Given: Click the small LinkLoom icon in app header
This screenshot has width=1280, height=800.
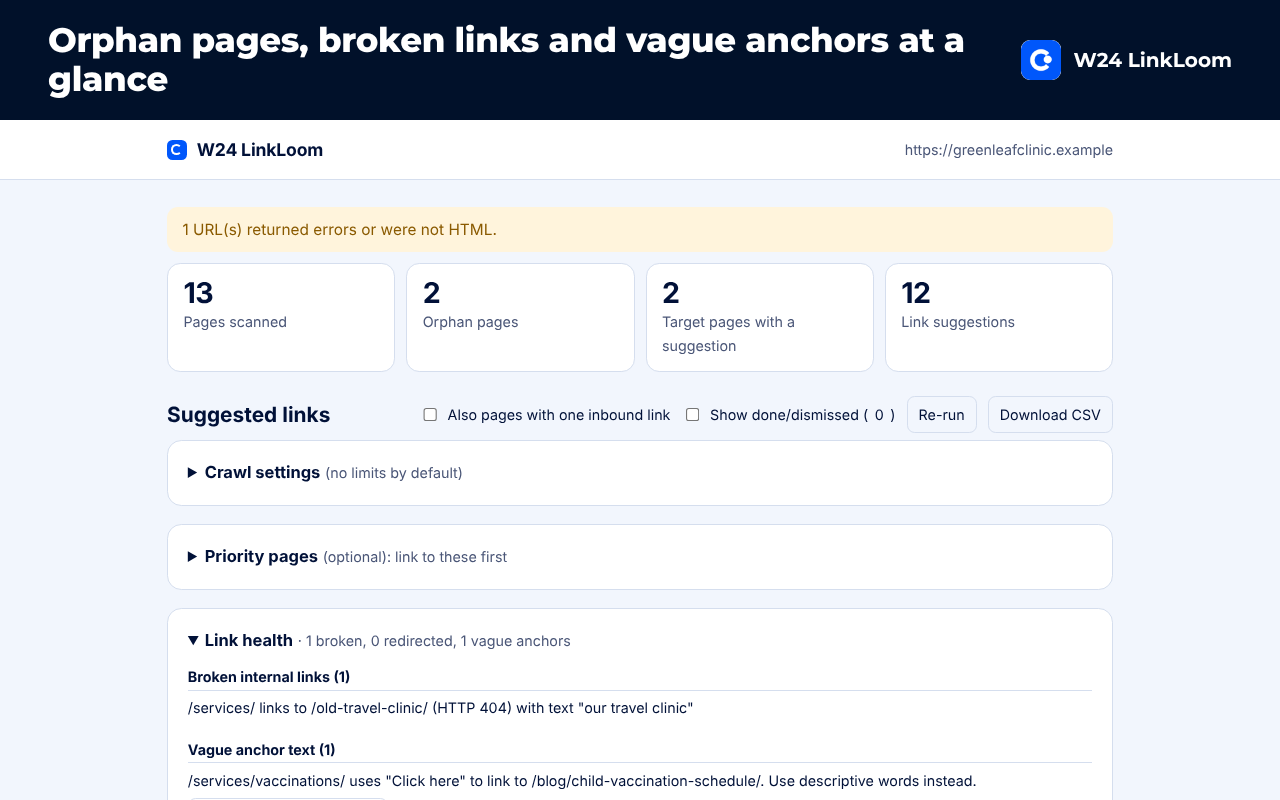Looking at the screenshot, I should [177, 150].
